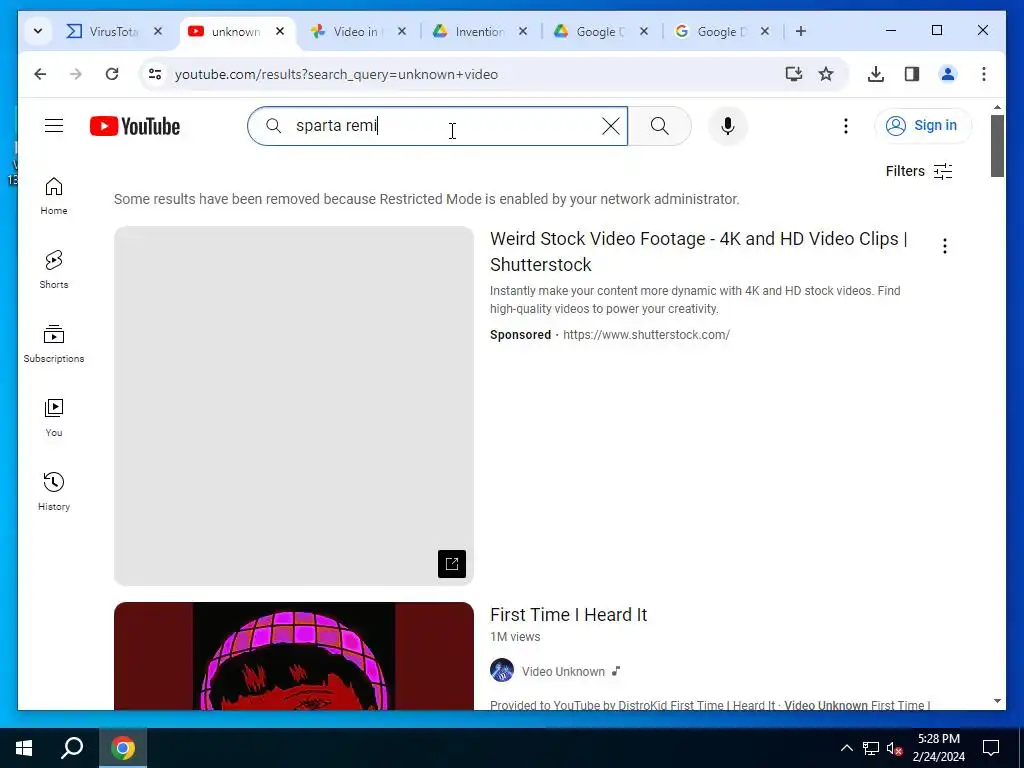Image resolution: width=1024 pixels, height=768 pixels.
Task: Install app icon in address bar
Action: [x=793, y=74]
